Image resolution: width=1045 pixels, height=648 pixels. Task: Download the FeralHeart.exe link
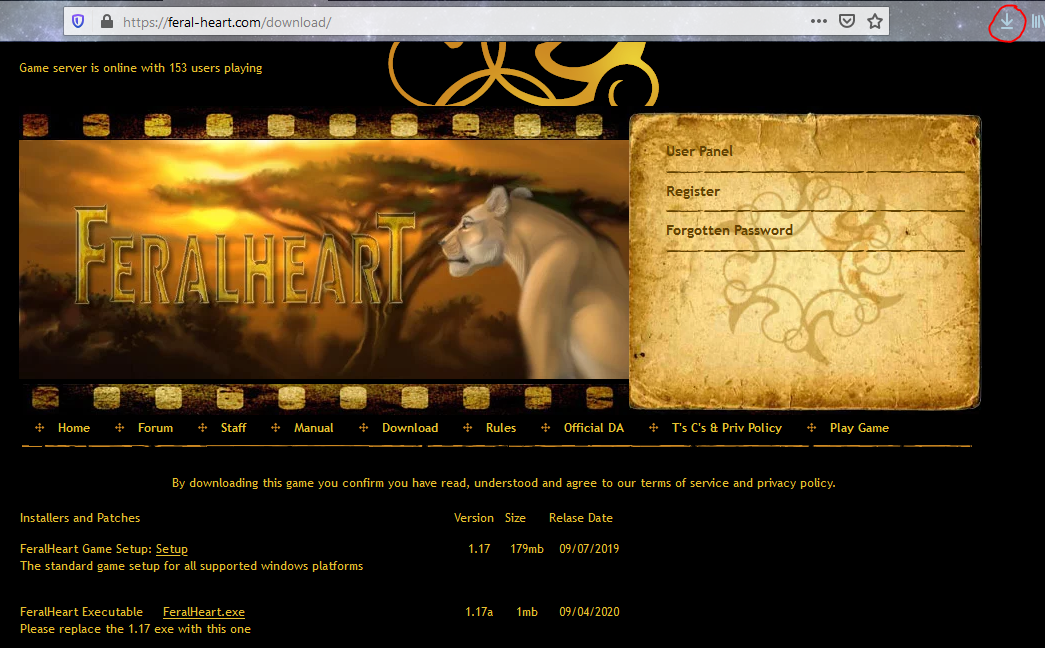[x=203, y=612]
